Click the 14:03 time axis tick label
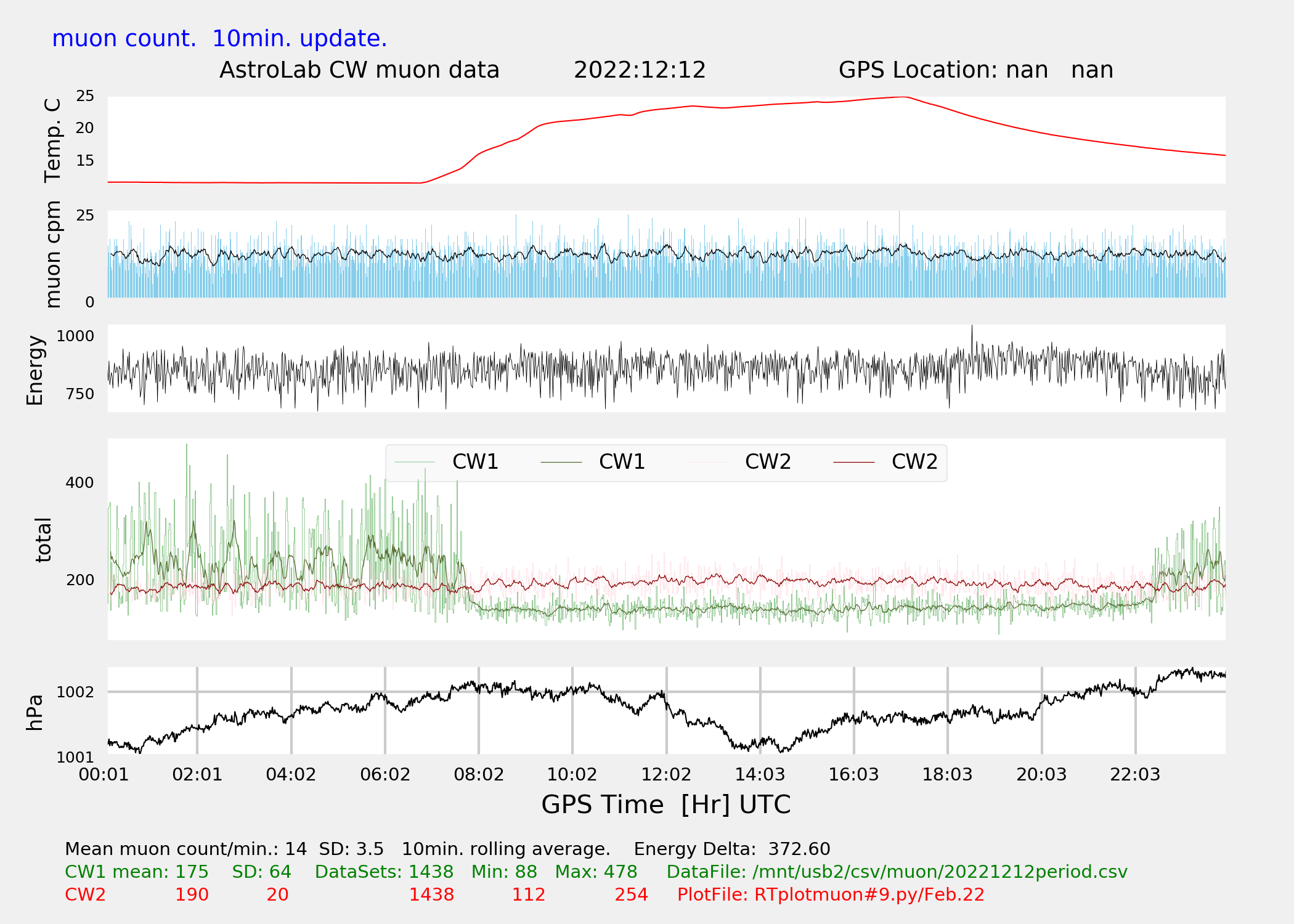Viewport: 1294px width, 924px height. pyautogui.click(x=760, y=775)
